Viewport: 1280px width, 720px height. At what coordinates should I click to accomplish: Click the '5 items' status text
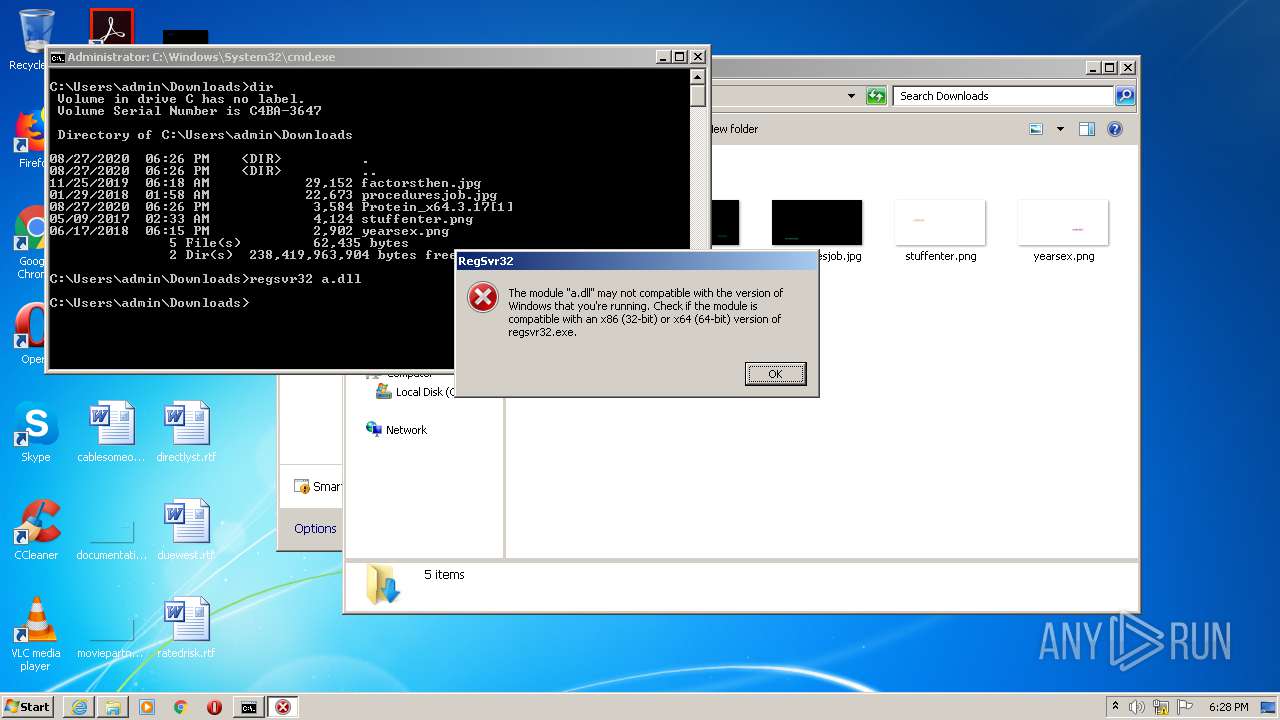point(444,575)
